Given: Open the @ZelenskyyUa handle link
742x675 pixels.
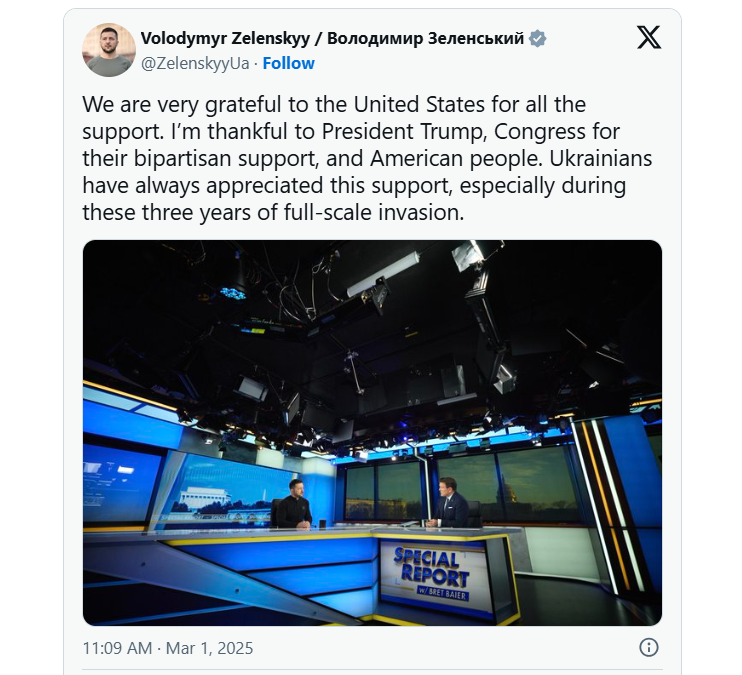Looking at the screenshot, I should tap(195, 63).
